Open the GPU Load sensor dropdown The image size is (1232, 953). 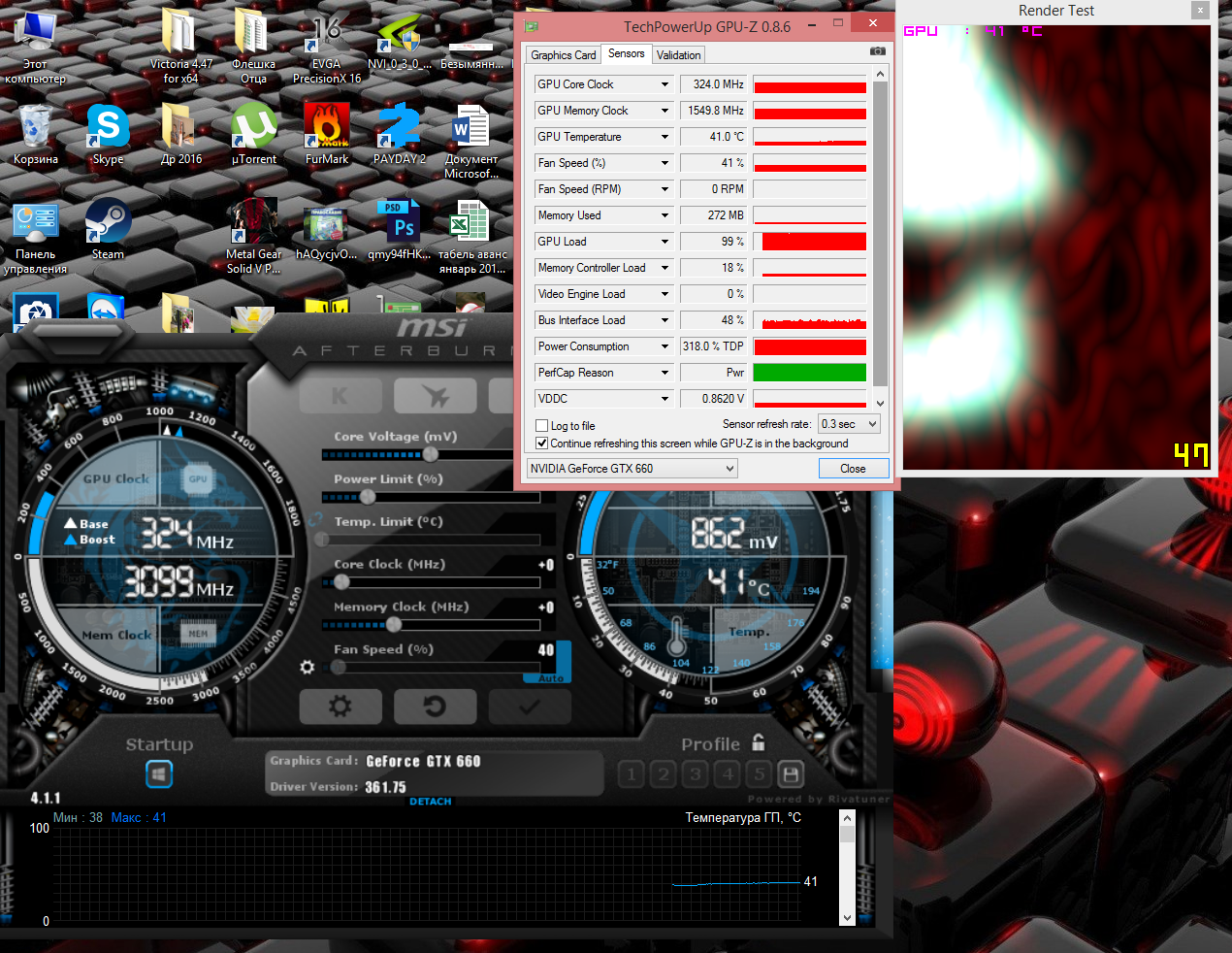665,242
